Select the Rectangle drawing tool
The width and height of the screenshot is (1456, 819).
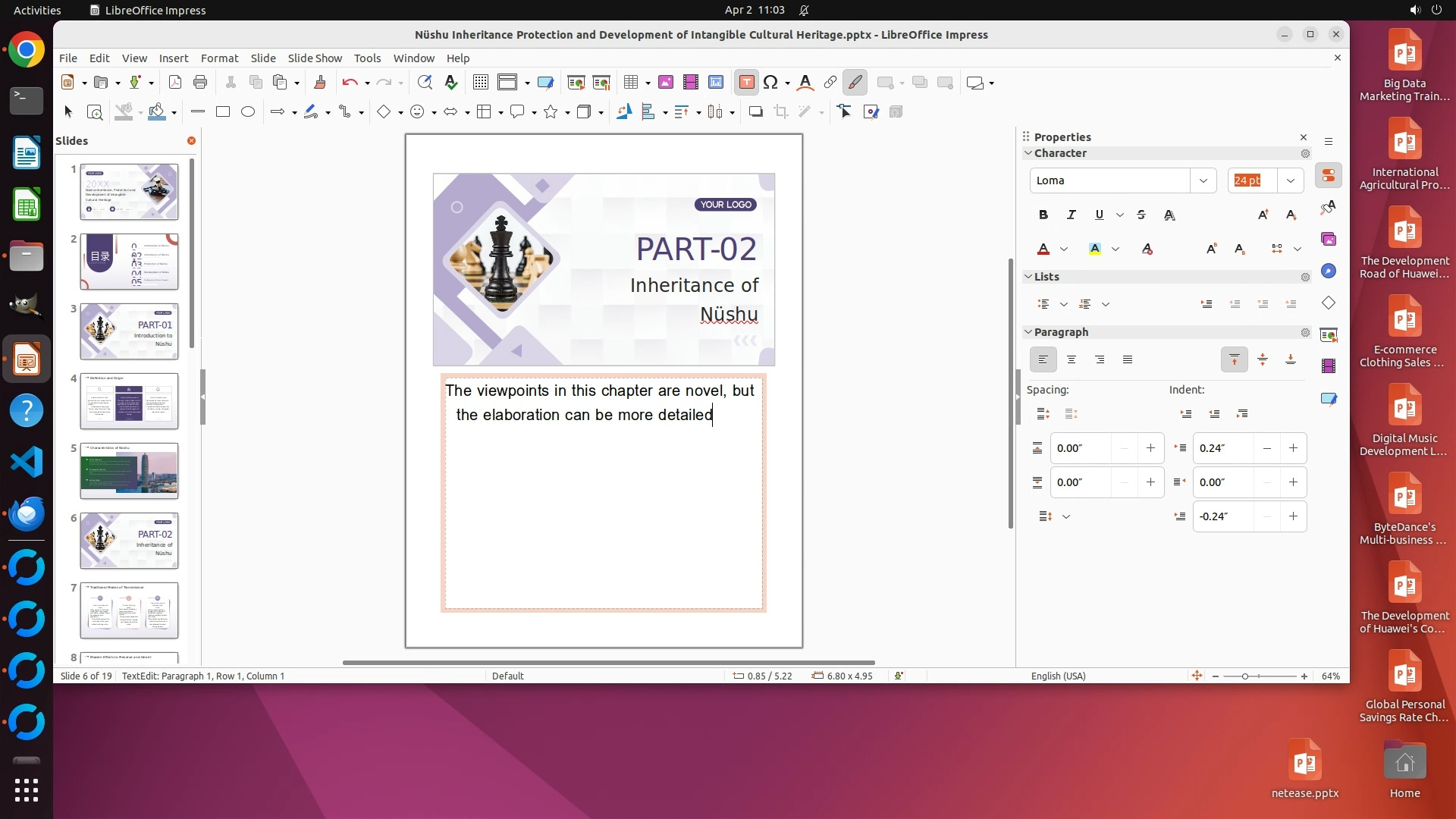pos(222,112)
